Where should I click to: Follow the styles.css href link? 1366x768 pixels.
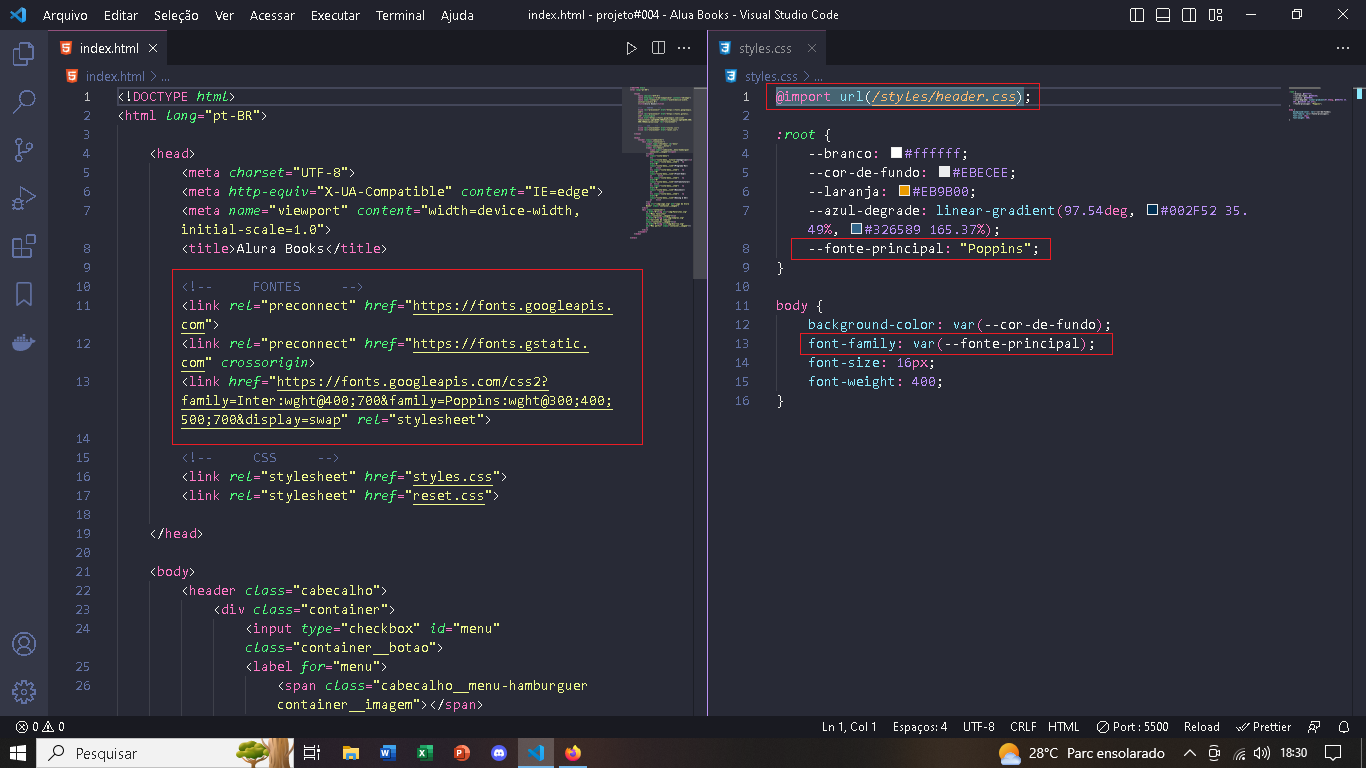[452, 477]
